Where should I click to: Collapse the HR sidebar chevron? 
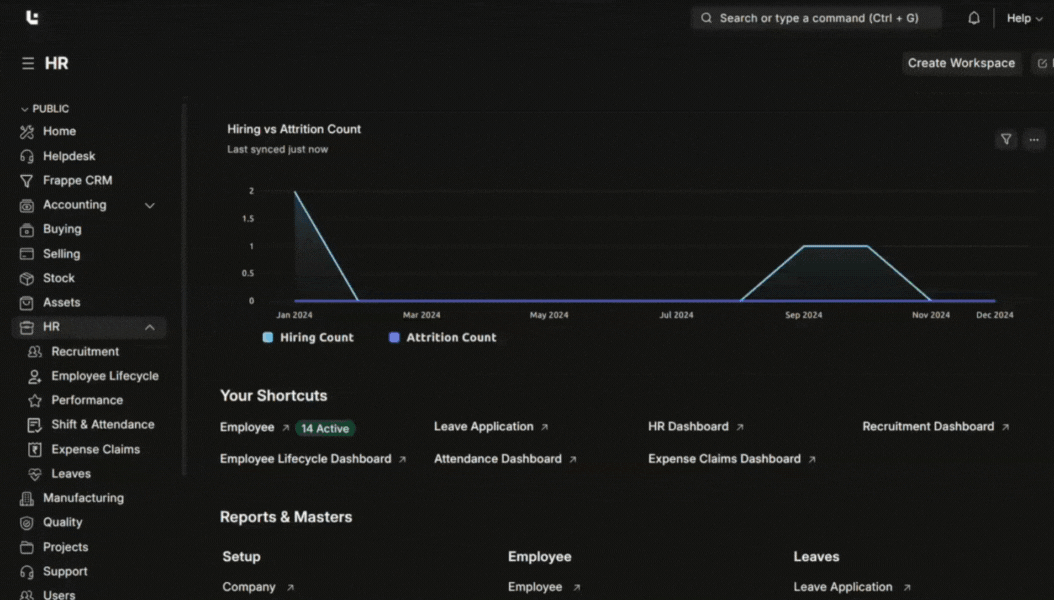tap(150, 328)
